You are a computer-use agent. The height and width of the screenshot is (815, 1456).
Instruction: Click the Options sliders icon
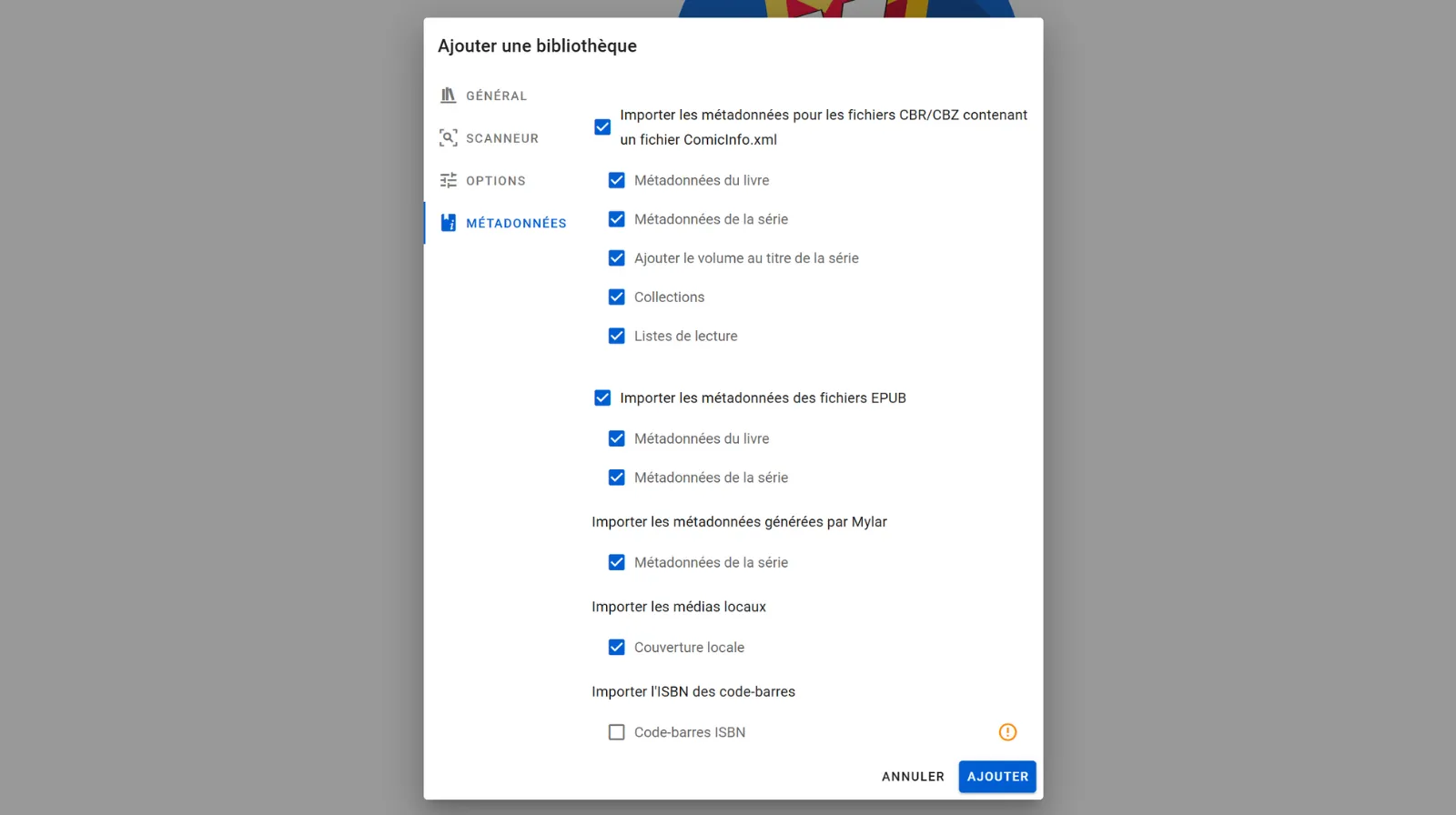click(x=448, y=180)
